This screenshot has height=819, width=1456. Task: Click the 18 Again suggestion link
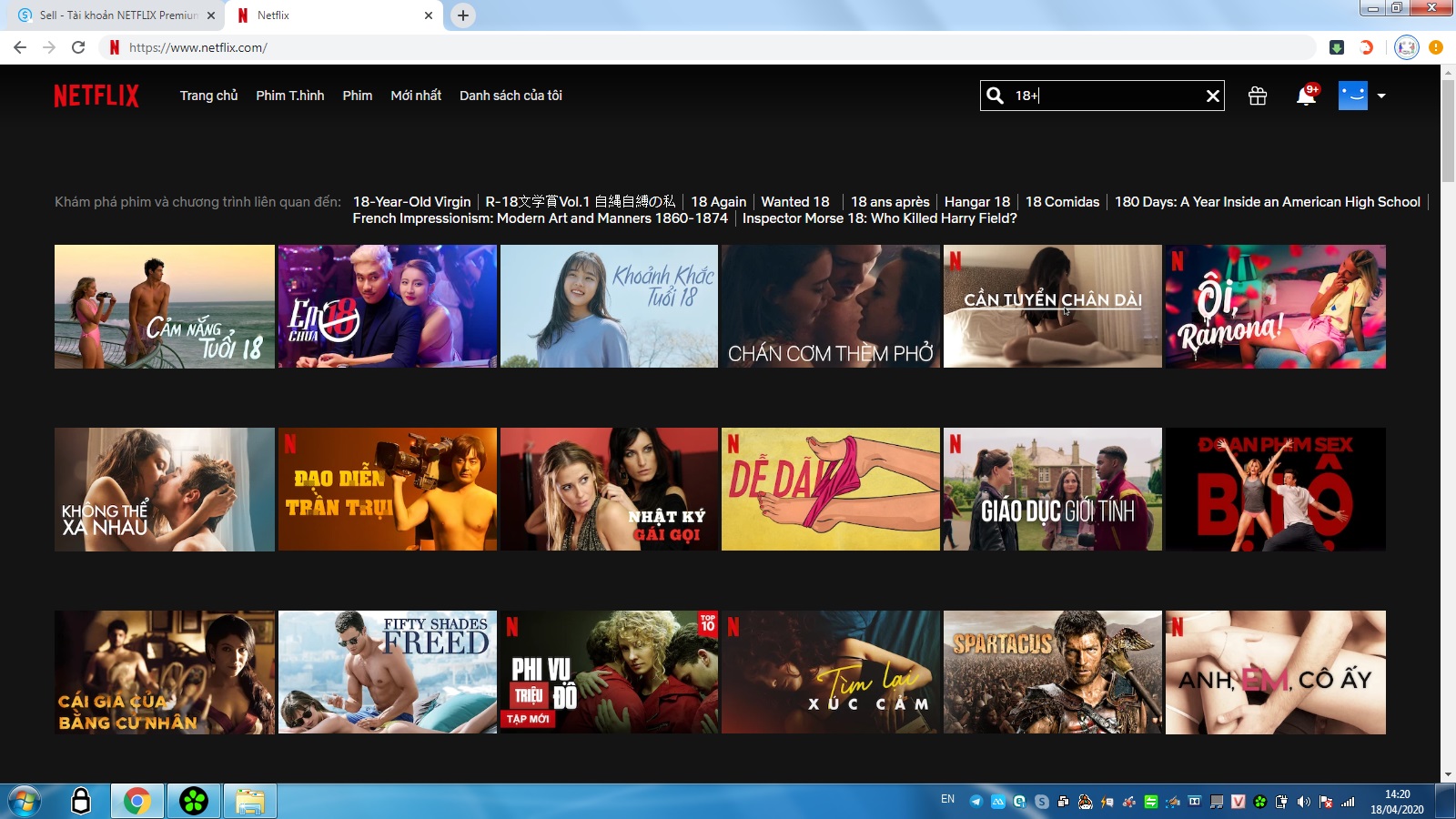(718, 202)
